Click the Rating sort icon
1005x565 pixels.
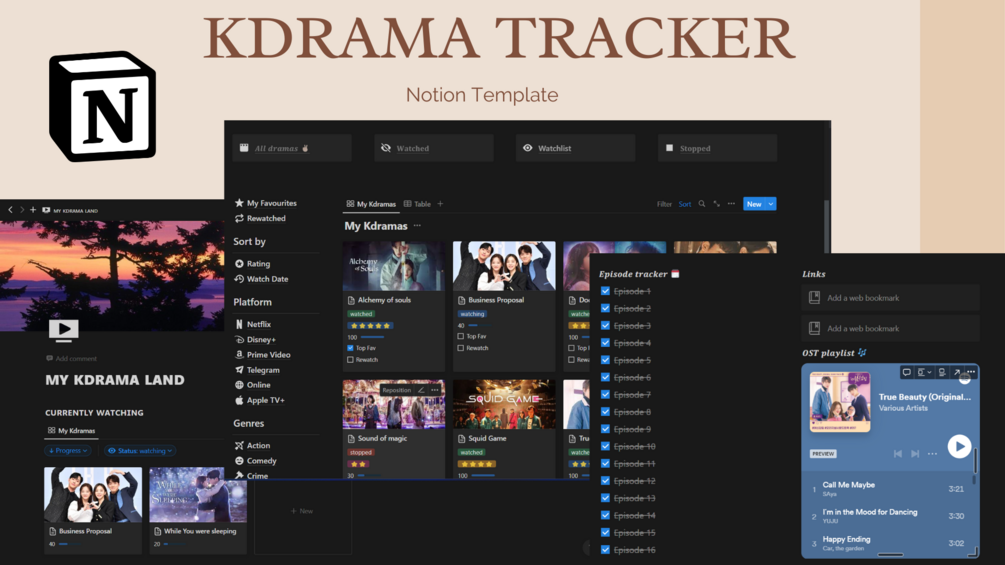coord(239,263)
